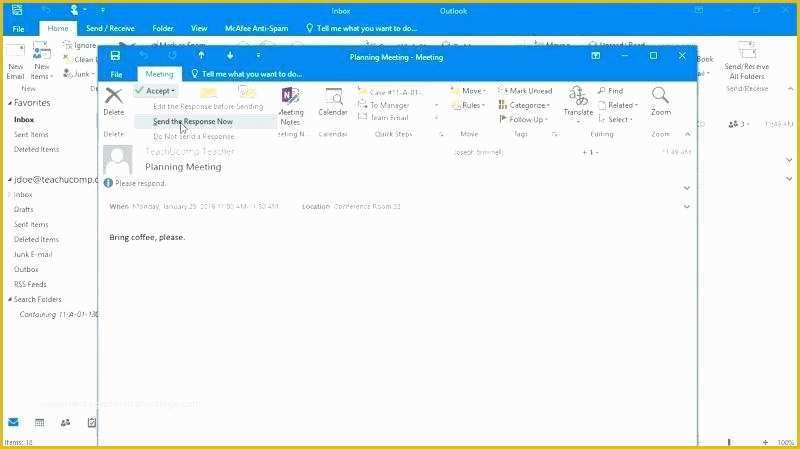Click the Please respond info bar
Image resolution: width=800 pixels, height=449 pixels.
point(135,183)
